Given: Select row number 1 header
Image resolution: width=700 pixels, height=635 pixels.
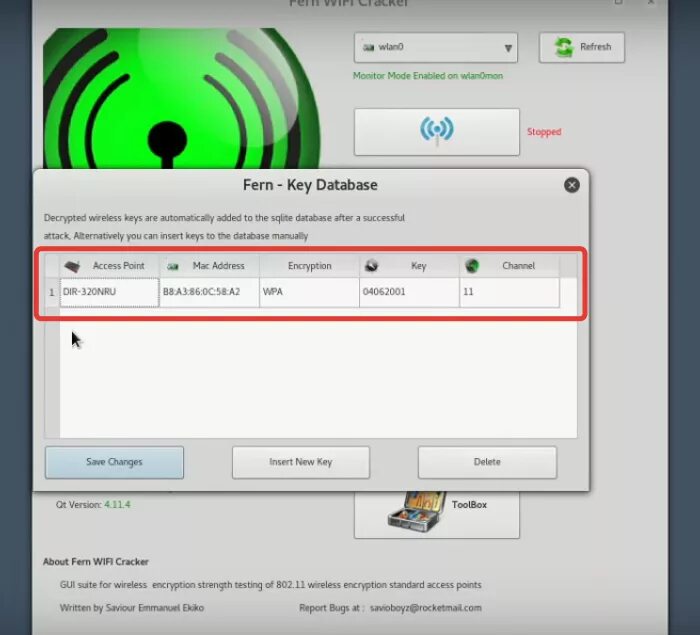Looking at the screenshot, I should click(x=52, y=292).
